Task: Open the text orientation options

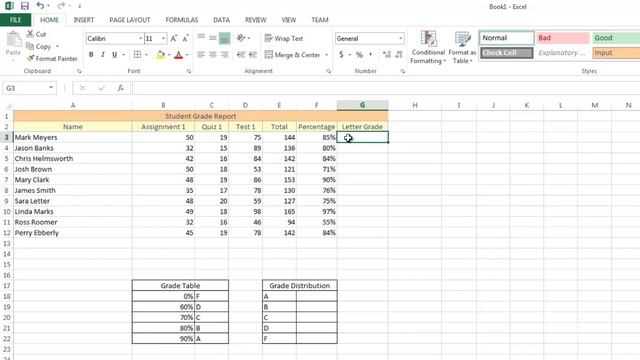Action: coord(243,38)
